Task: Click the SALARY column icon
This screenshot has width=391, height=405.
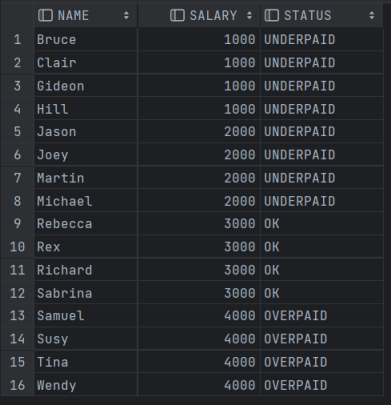Action: (177, 15)
